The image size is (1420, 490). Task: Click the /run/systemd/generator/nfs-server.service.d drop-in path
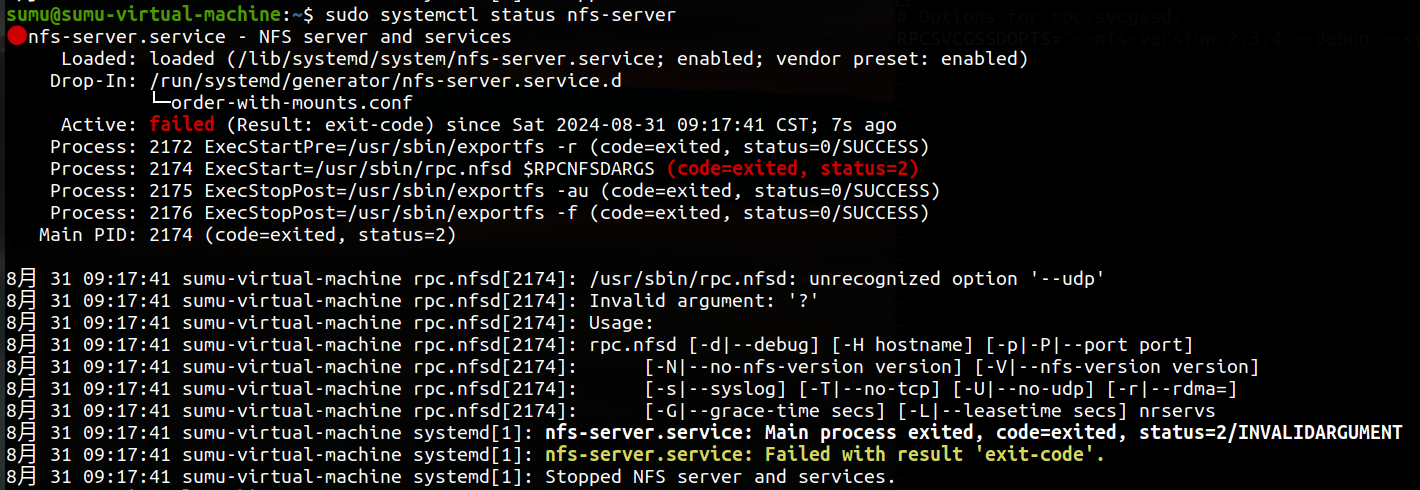(x=385, y=81)
